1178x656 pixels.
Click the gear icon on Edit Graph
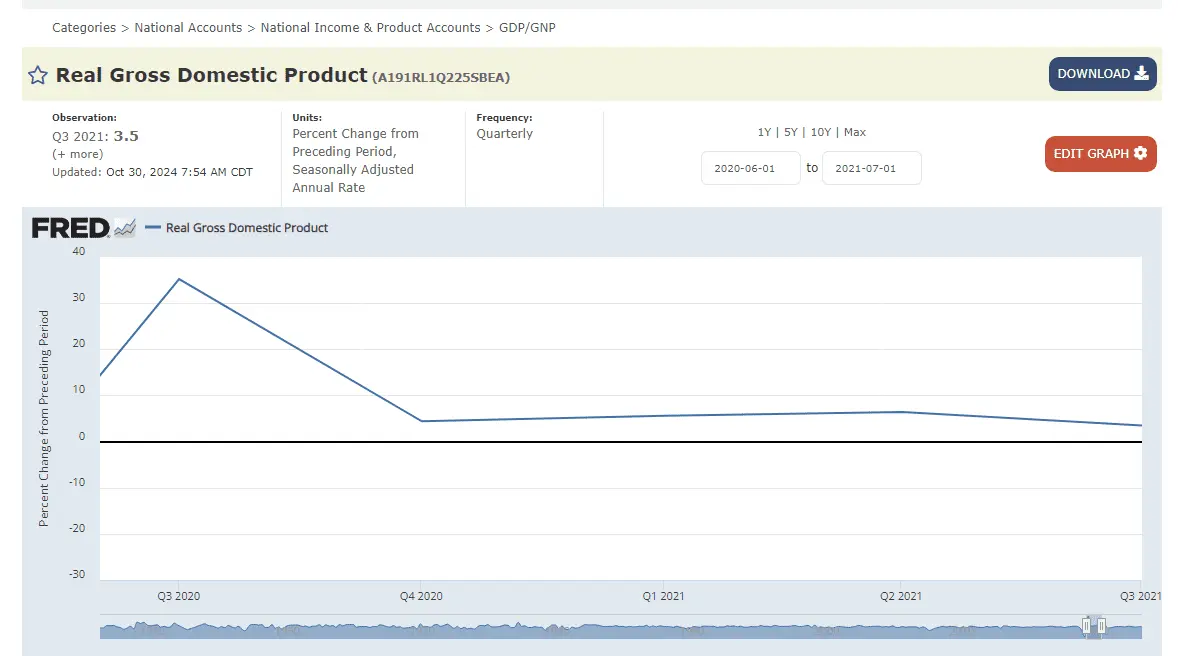pos(1140,154)
